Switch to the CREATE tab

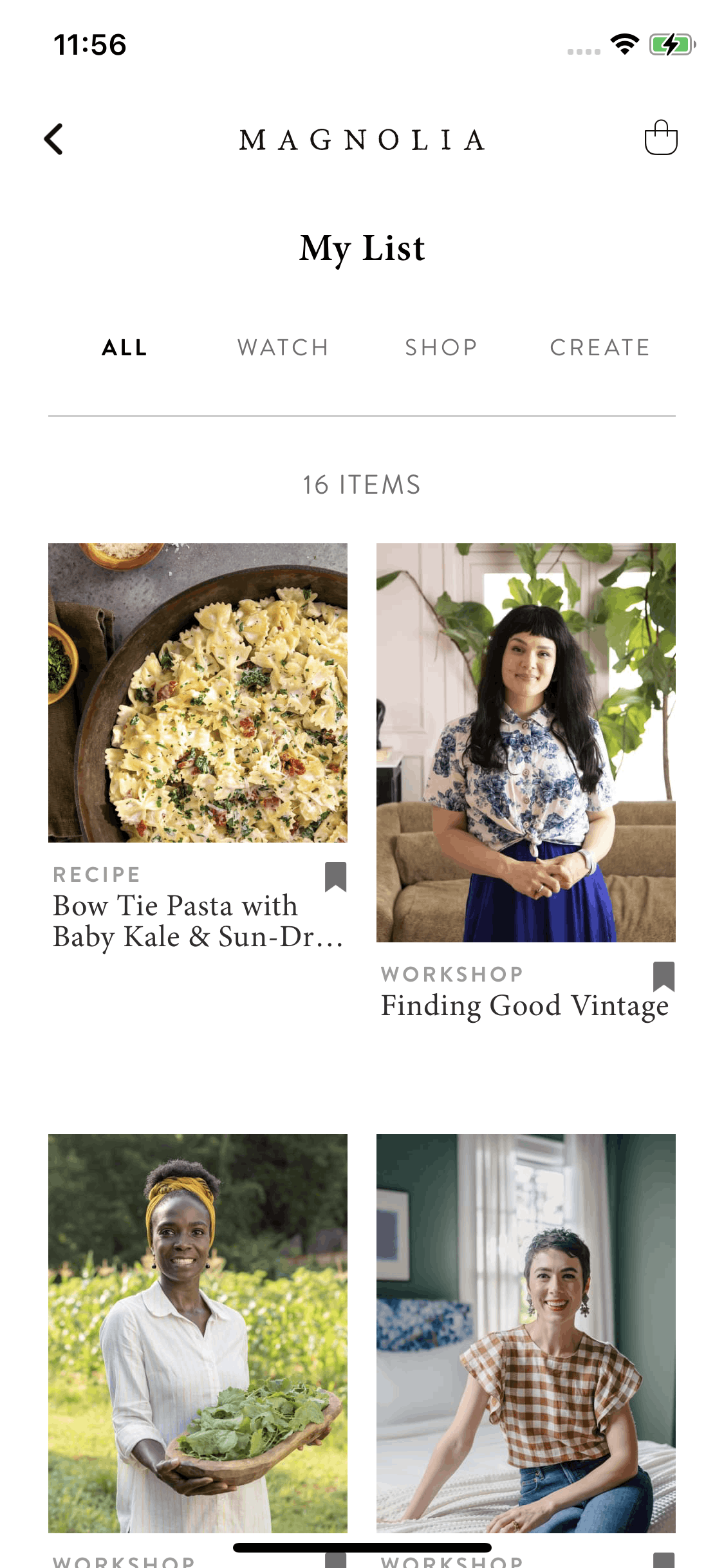(600, 348)
